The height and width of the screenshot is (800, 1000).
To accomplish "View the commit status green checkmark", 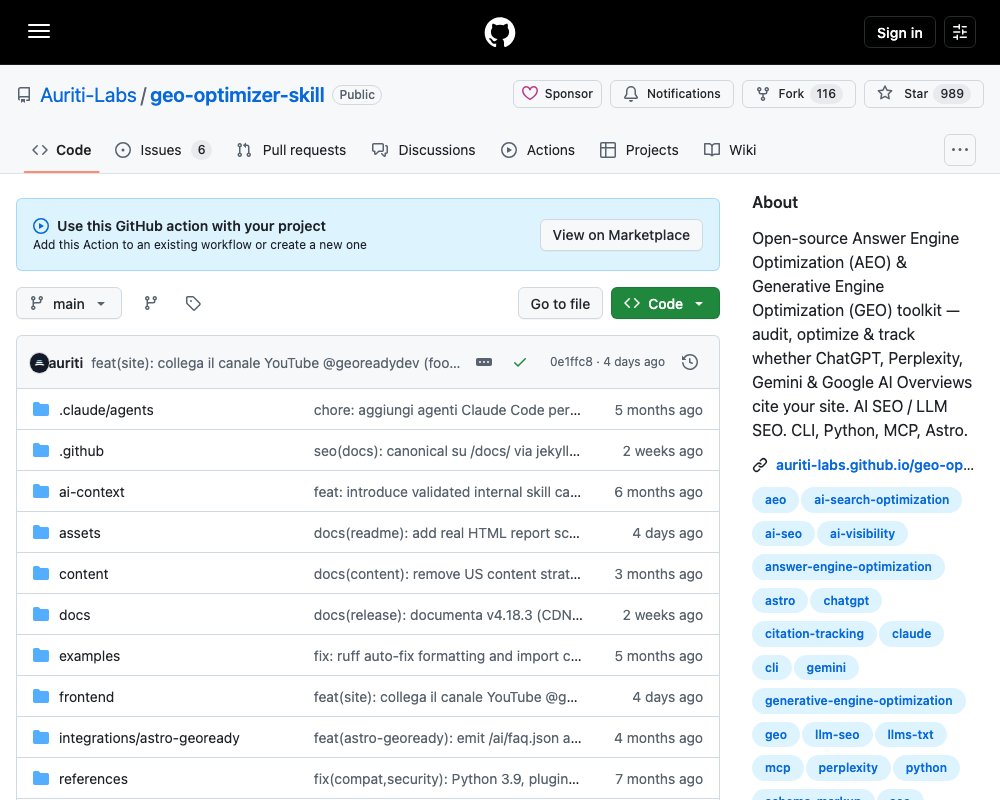I will click(520, 362).
